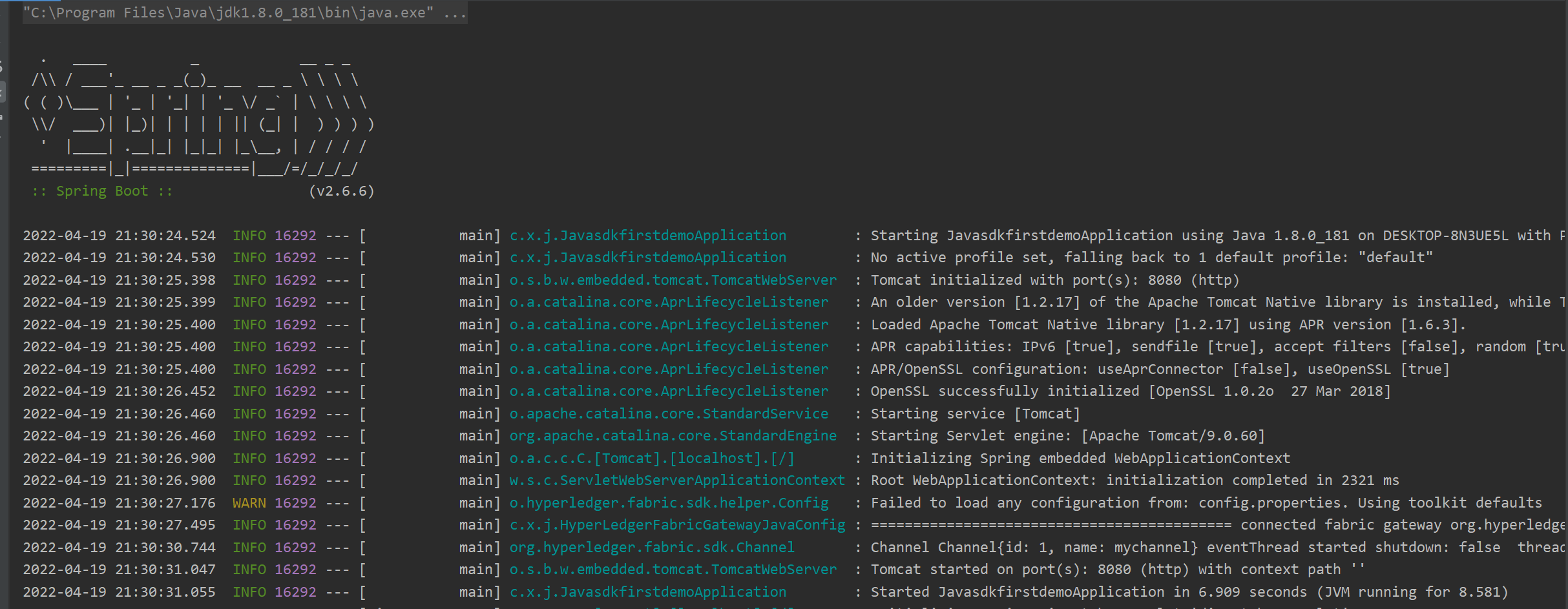Click the HyperLedgerFabricGatewayJavaConfig logger link
Viewport: 1568px width, 609px height.
click(677, 524)
